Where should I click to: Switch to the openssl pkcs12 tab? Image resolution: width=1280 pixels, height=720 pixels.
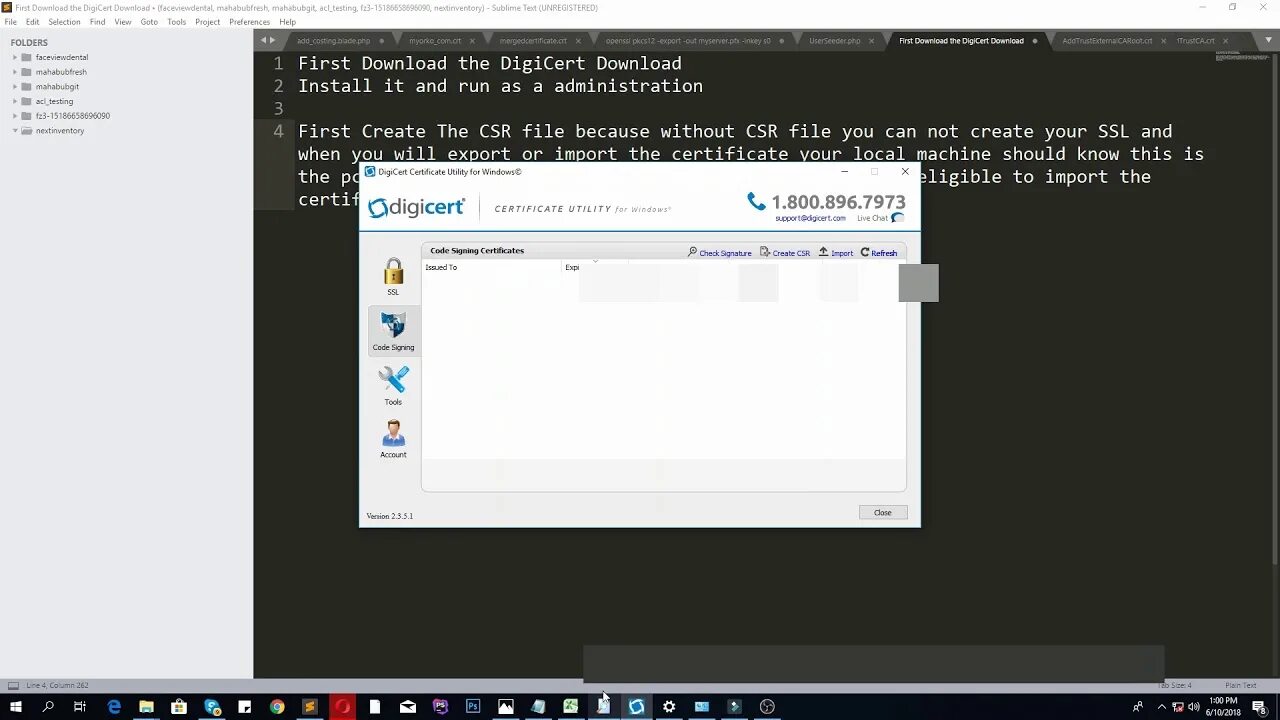click(688, 41)
